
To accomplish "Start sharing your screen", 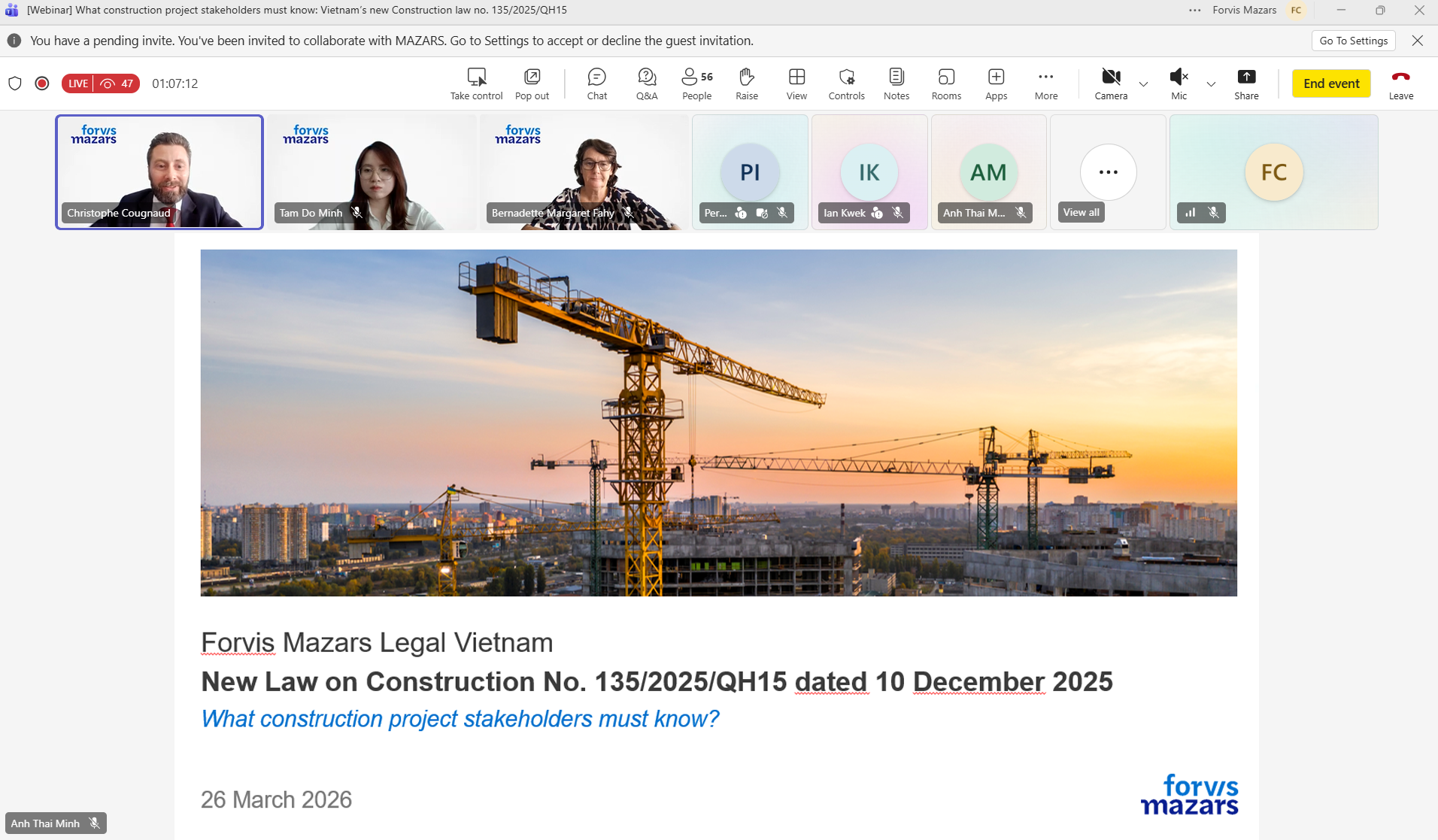I will (x=1246, y=83).
